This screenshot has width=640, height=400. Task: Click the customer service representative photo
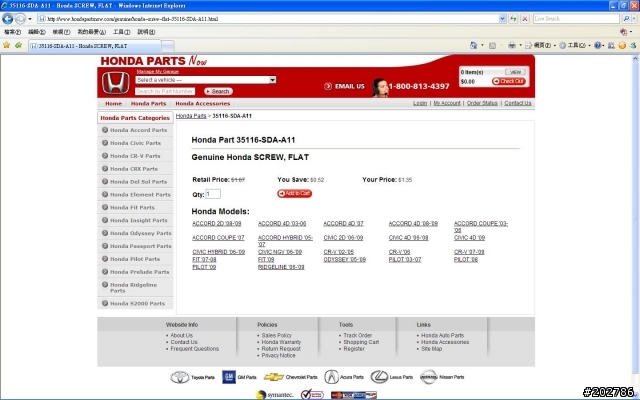click(380, 87)
